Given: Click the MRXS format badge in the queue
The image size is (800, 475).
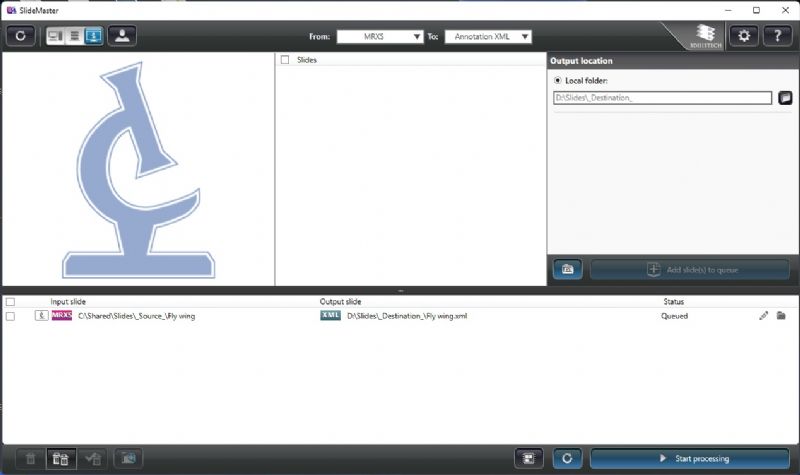Looking at the screenshot, I should click(62, 315).
